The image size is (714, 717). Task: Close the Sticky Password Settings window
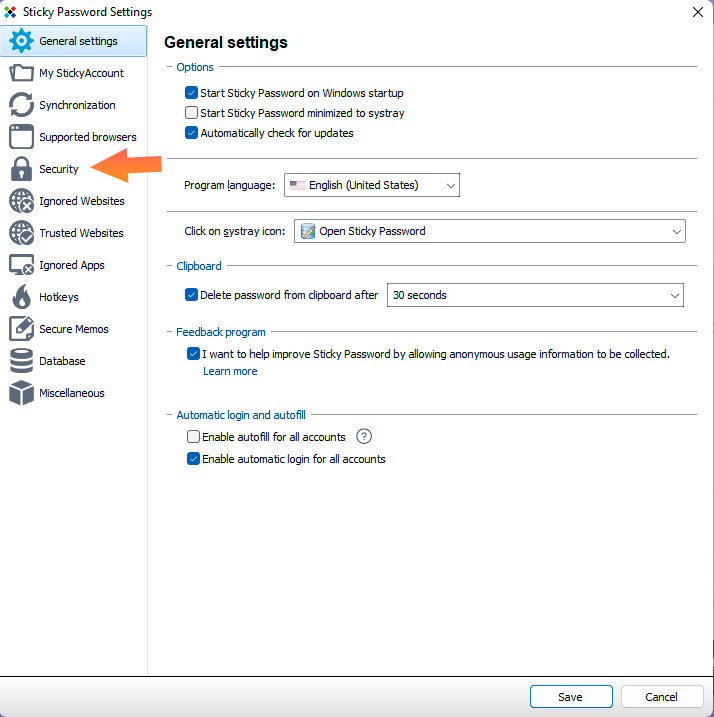(x=698, y=12)
